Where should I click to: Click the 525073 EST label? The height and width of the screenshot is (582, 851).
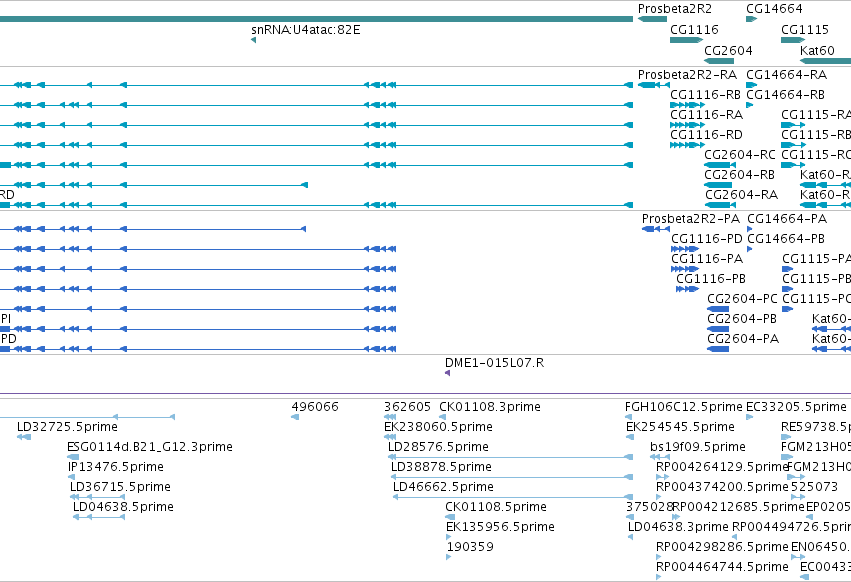(x=814, y=487)
